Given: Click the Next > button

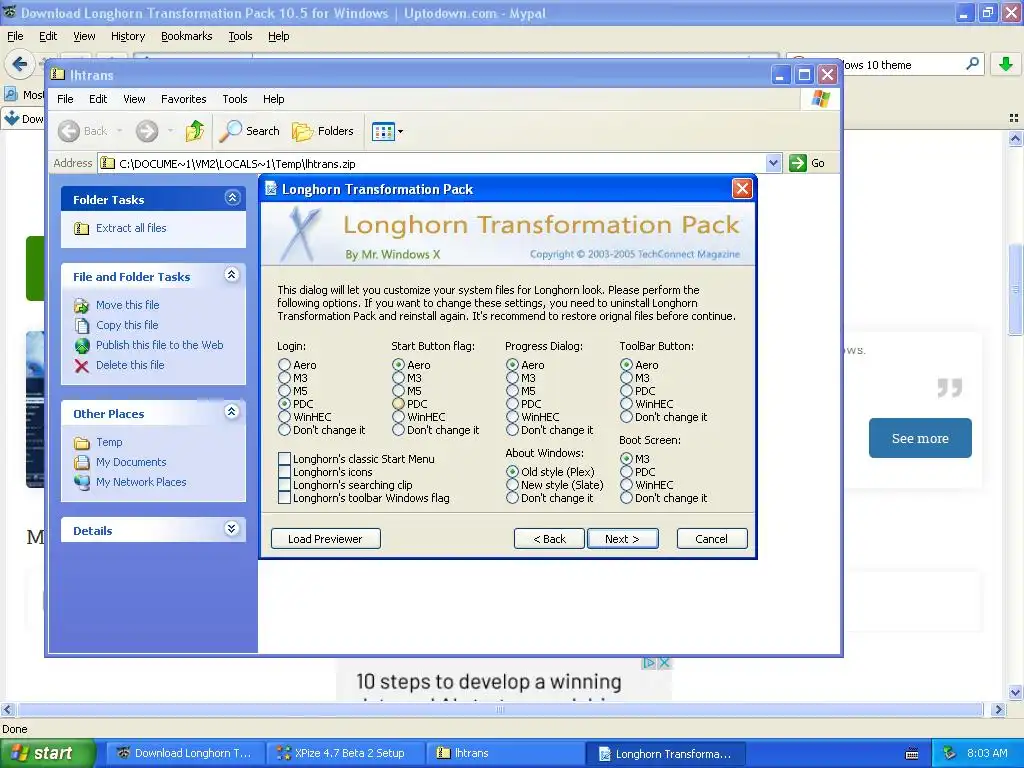Looking at the screenshot, I should point(622,539).
